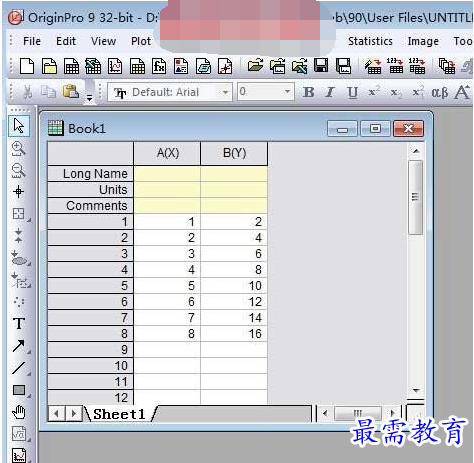Click the New Excel workbook icon

tap(93, 66)
